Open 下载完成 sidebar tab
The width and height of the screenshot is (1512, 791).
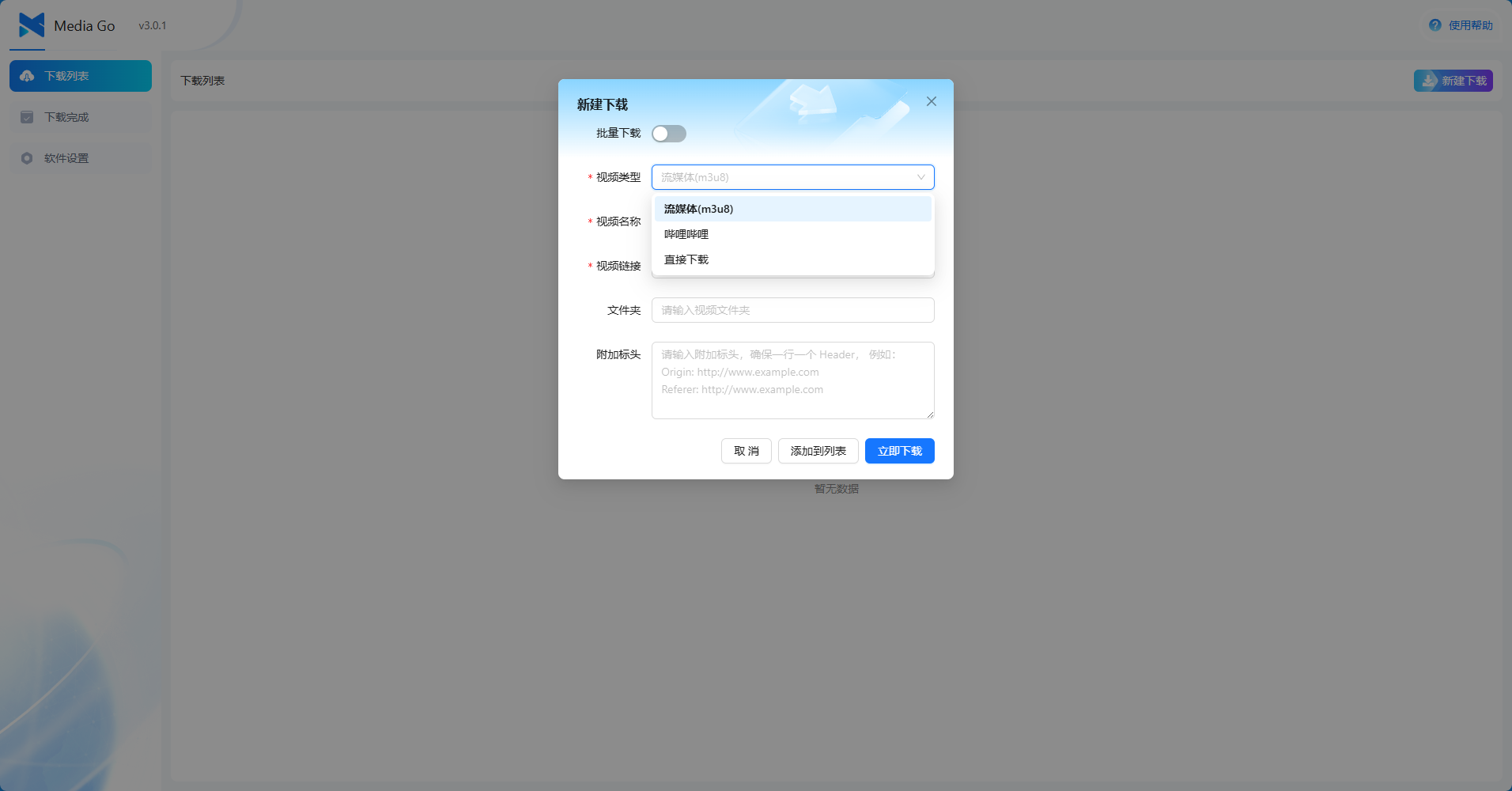click(x=81, y=117)
